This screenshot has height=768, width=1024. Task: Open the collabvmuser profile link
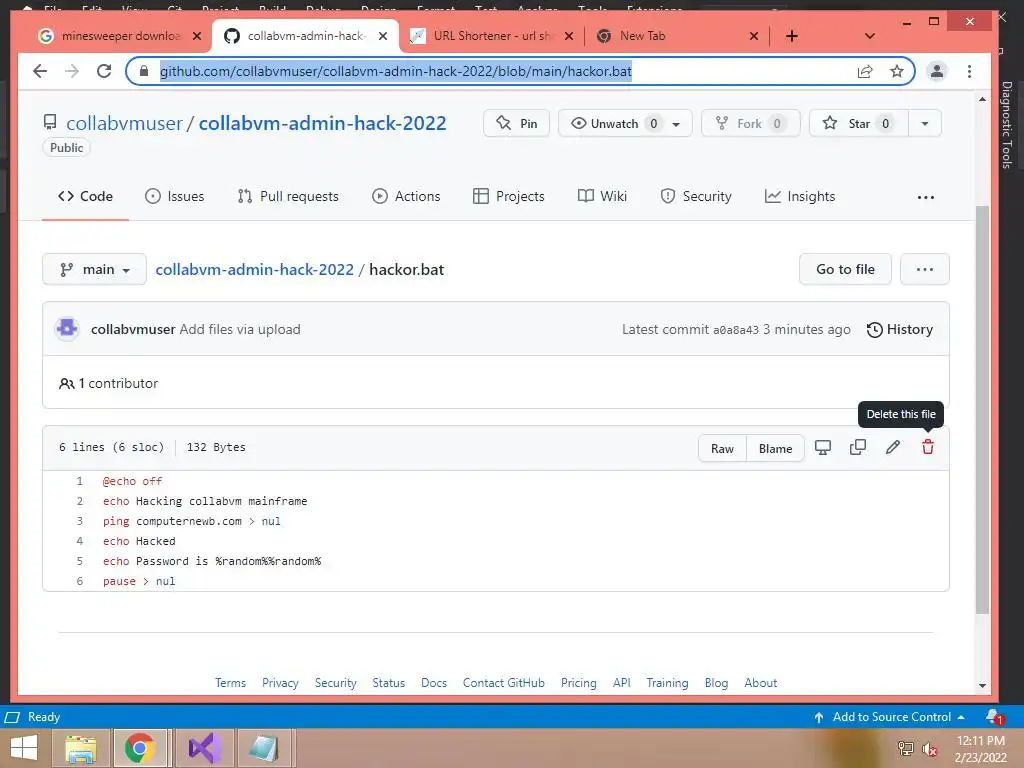(x=124, y=123)
